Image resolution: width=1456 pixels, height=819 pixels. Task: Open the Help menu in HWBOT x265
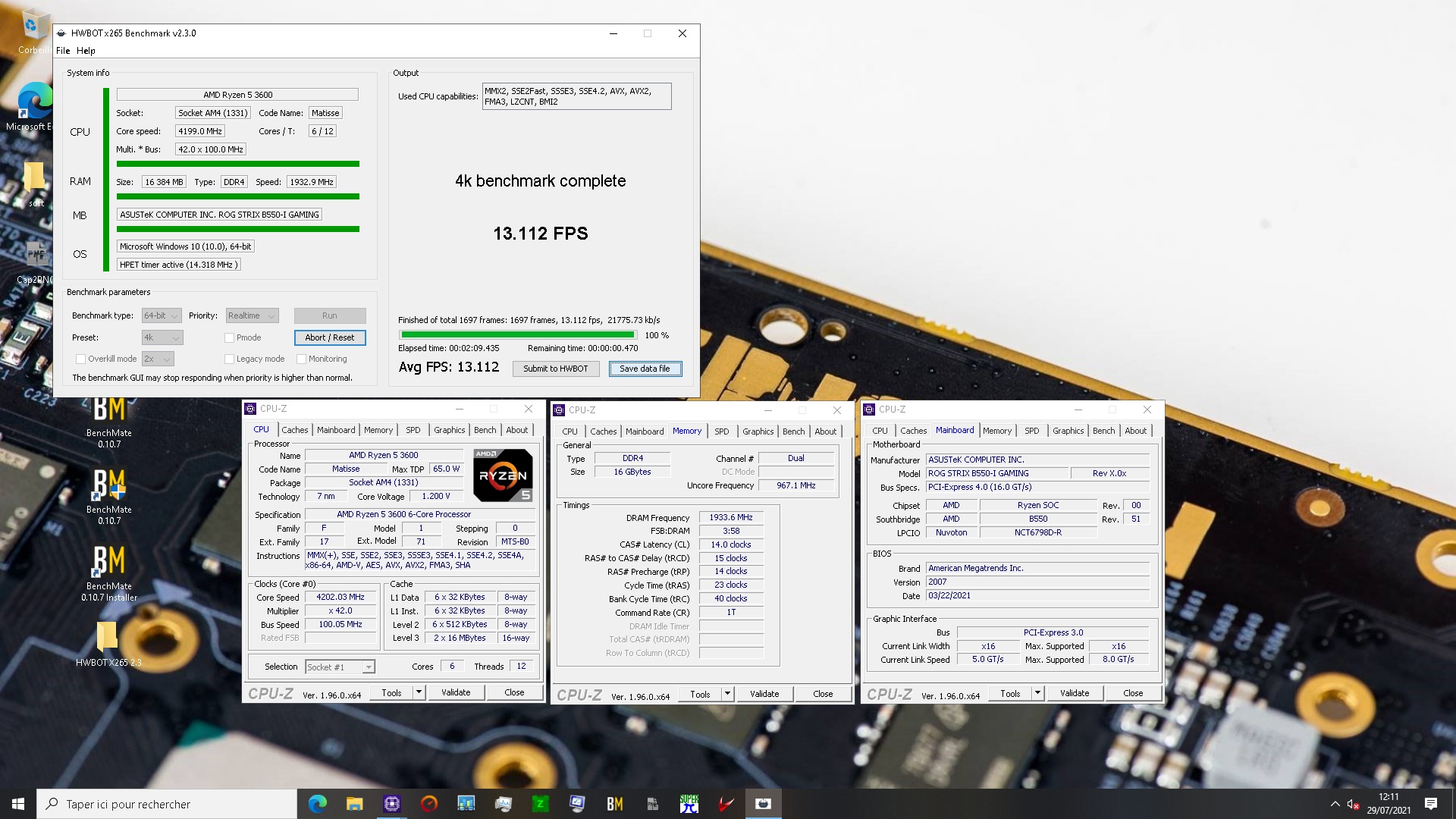pos(86,51)
